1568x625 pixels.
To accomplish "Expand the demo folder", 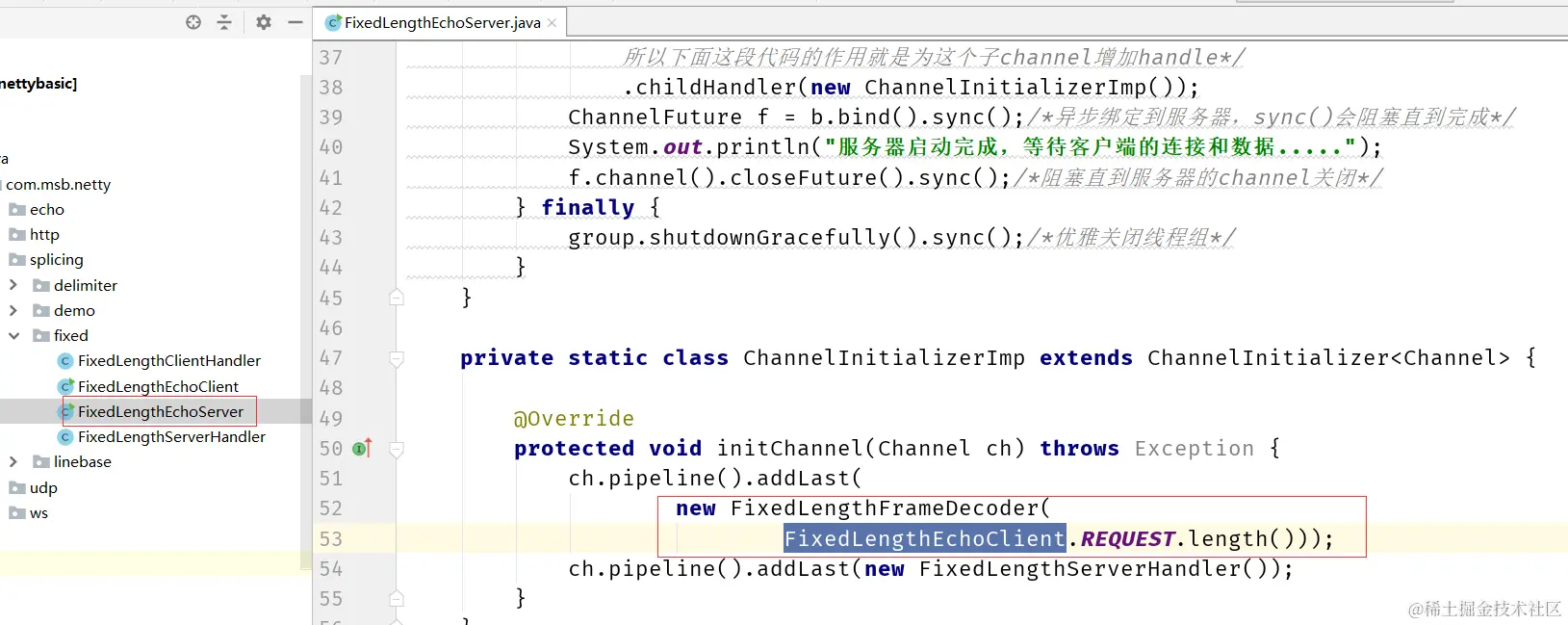I will click(x=13, y=310).
